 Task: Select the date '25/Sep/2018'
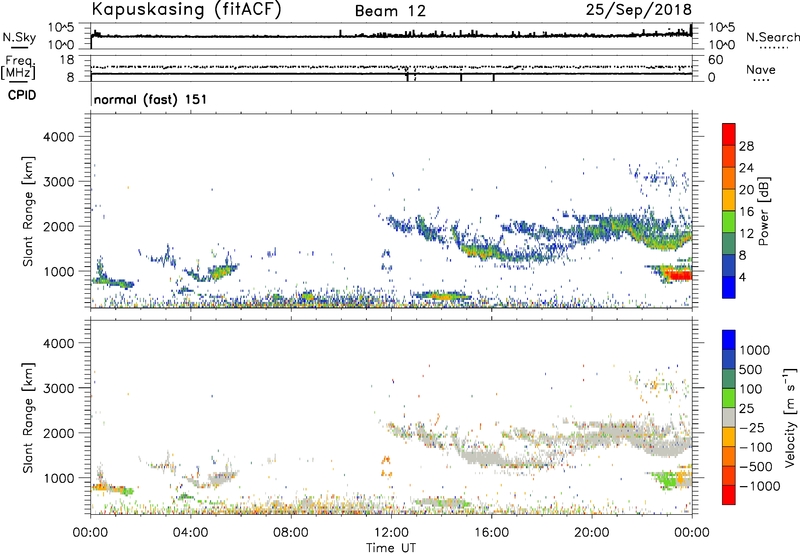tap(639, 10)
